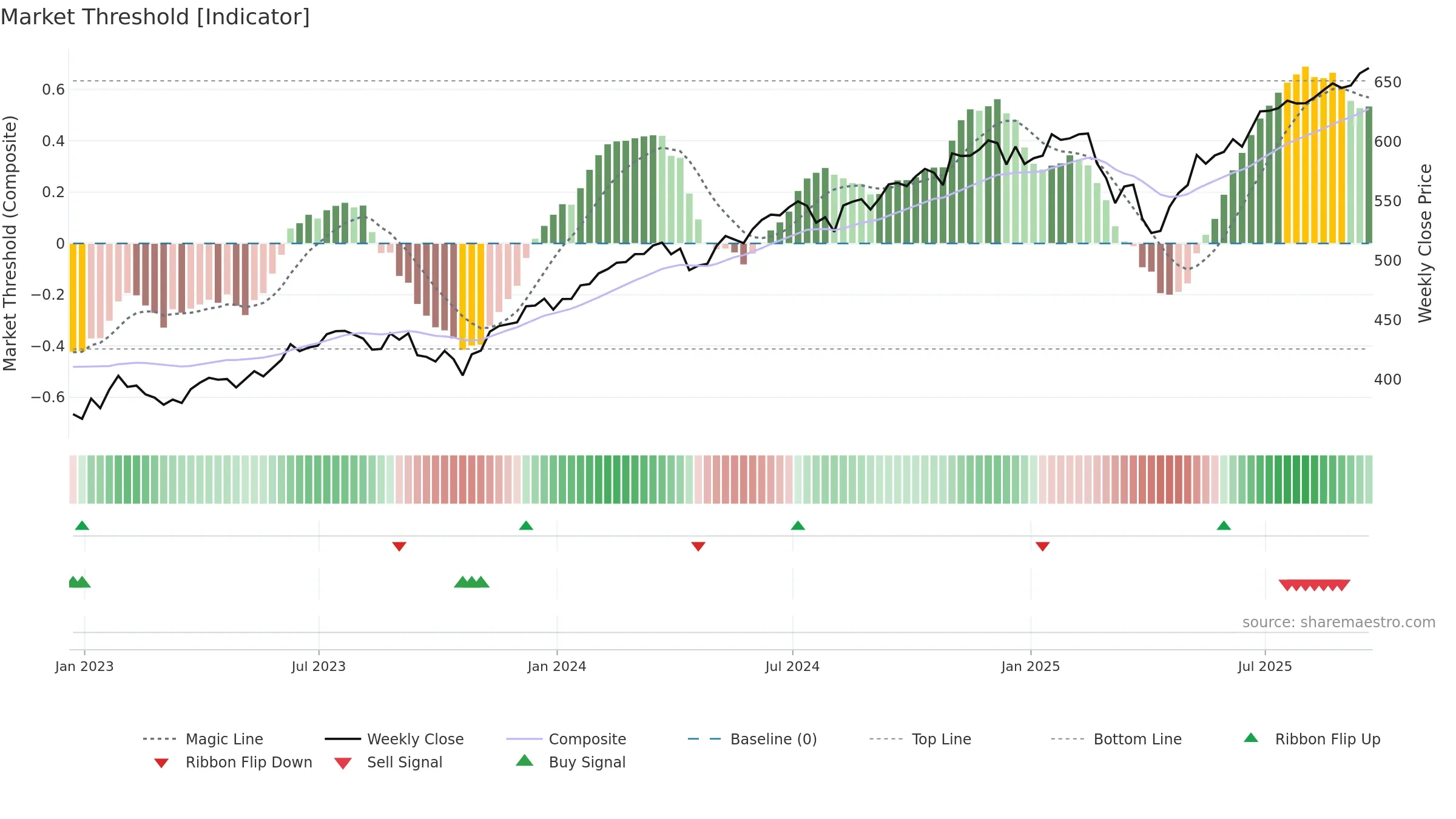Toggle the Sell Signal legend entry
Viewport: 1456px width, 819px height.
coord(388,762)
